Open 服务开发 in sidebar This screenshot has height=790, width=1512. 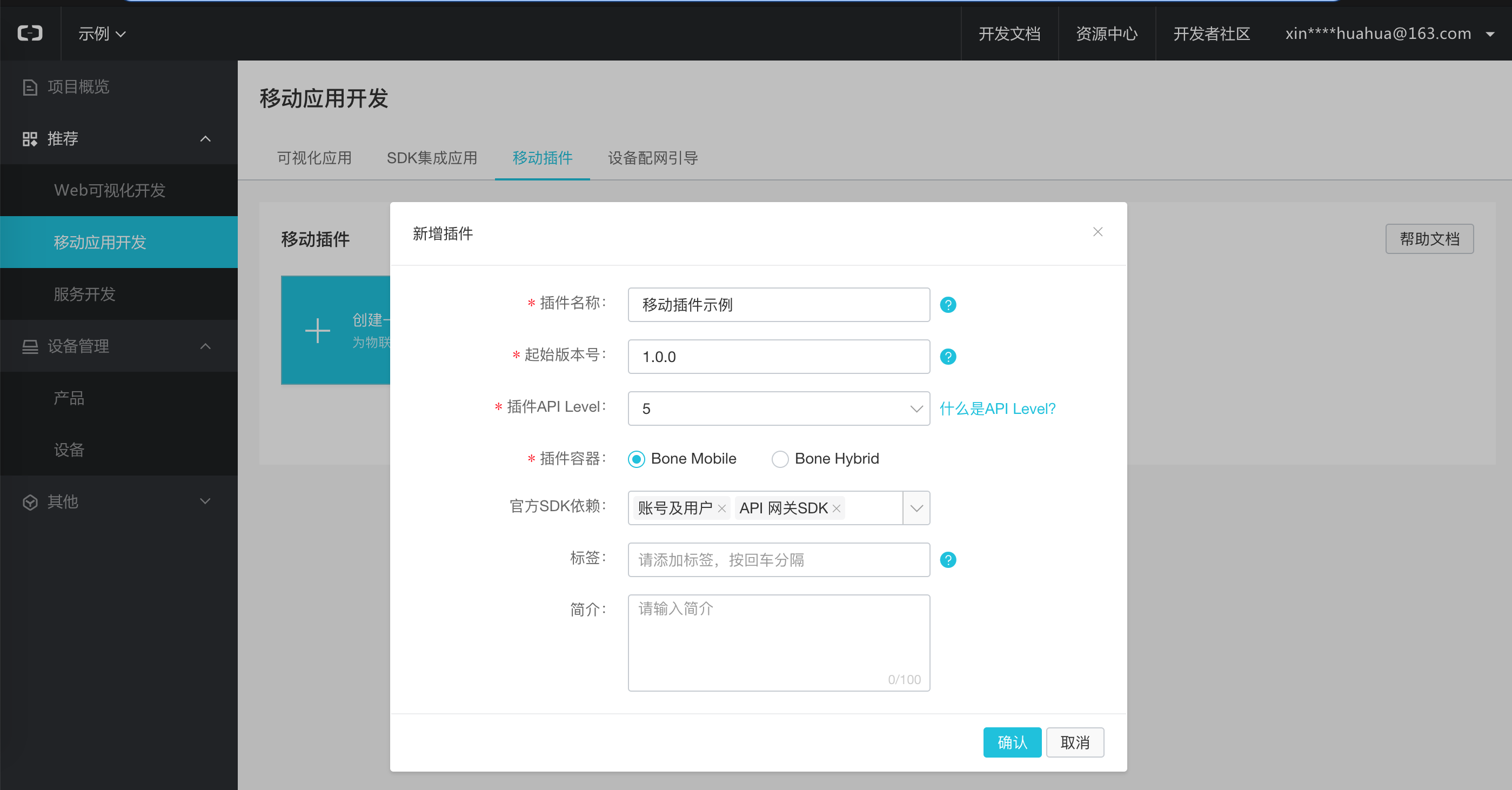[118, 294]
